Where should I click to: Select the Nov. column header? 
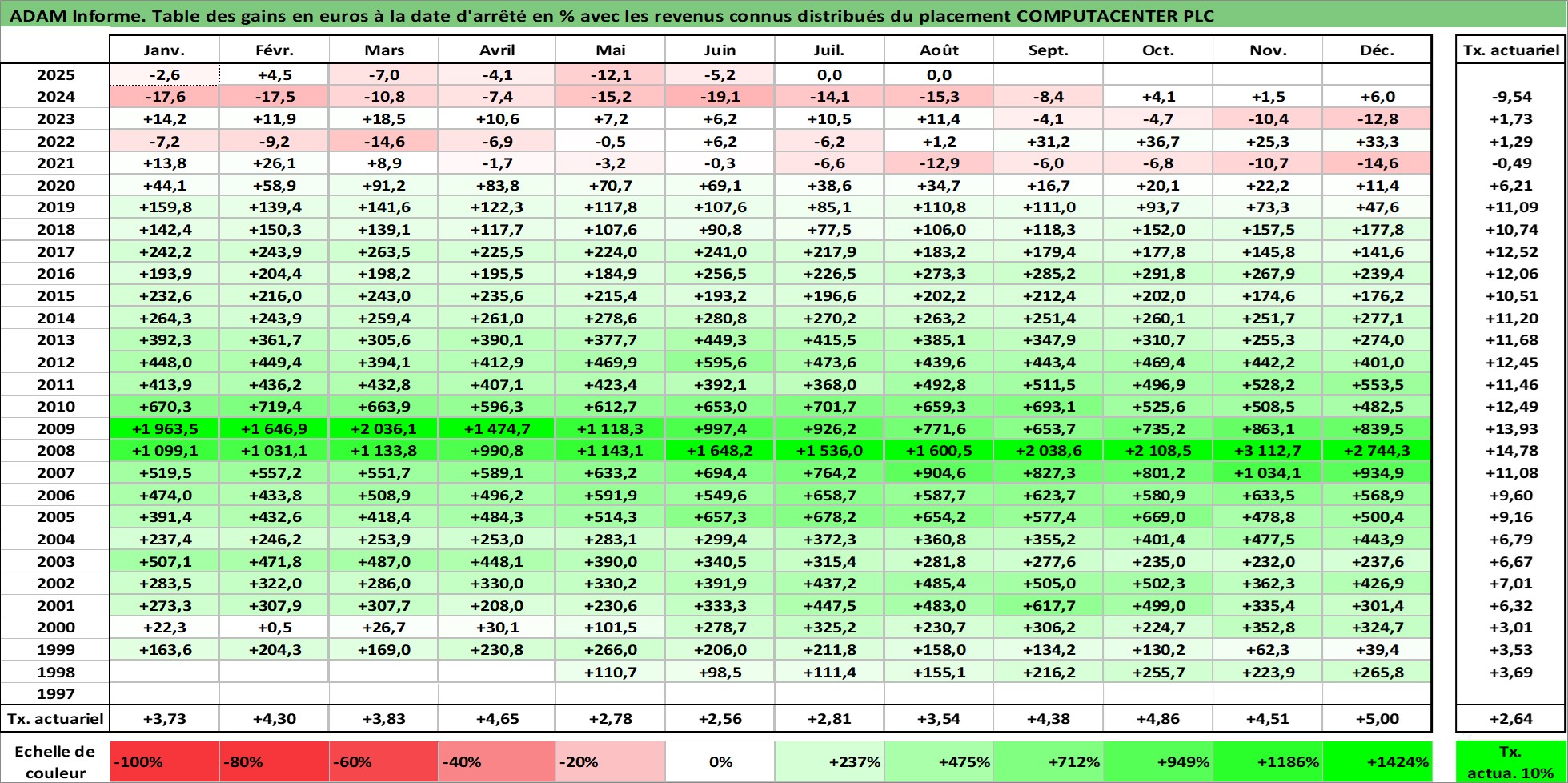point(1268,50)
